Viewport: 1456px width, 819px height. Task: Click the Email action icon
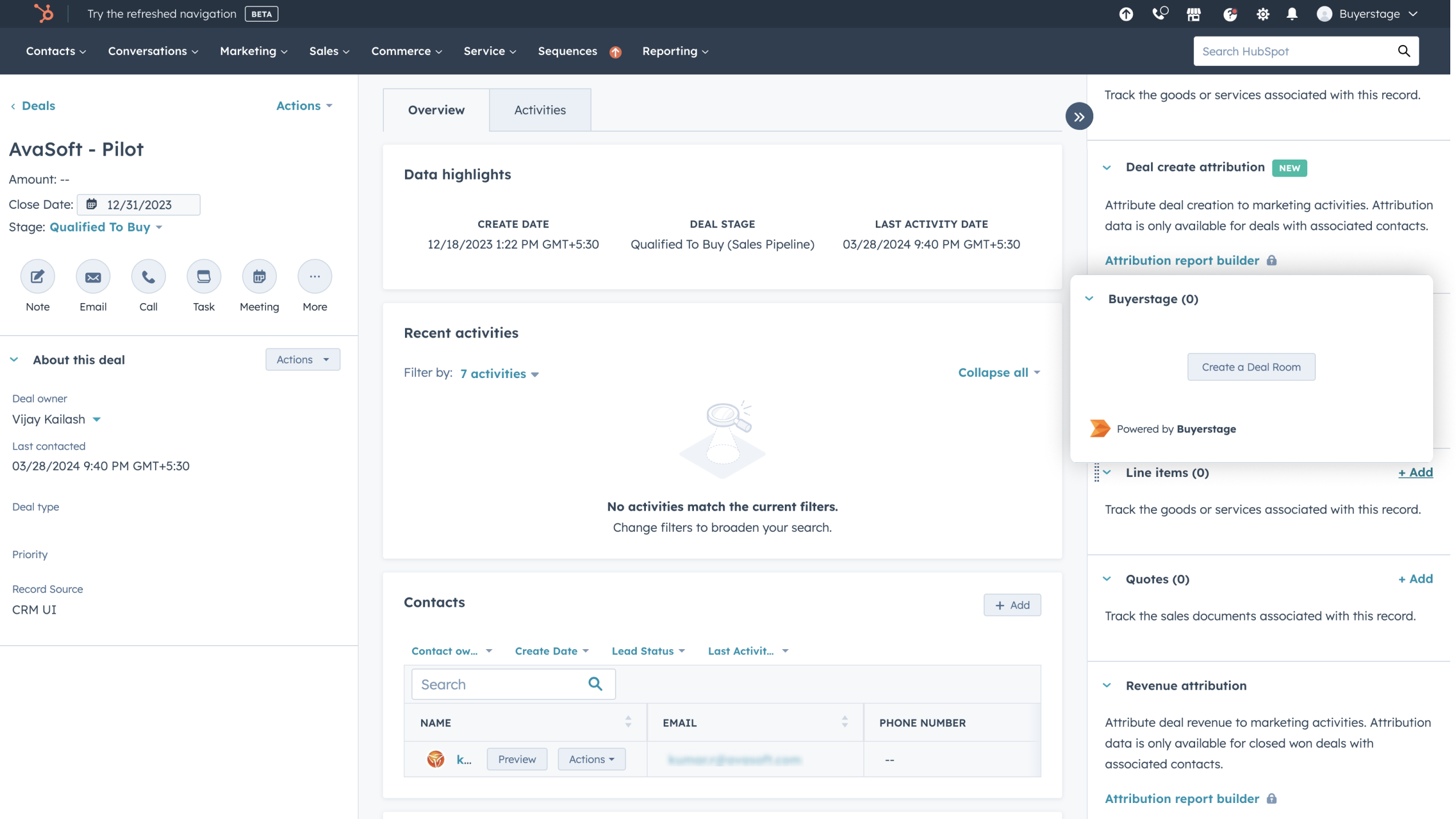click(x=93, y=277)
